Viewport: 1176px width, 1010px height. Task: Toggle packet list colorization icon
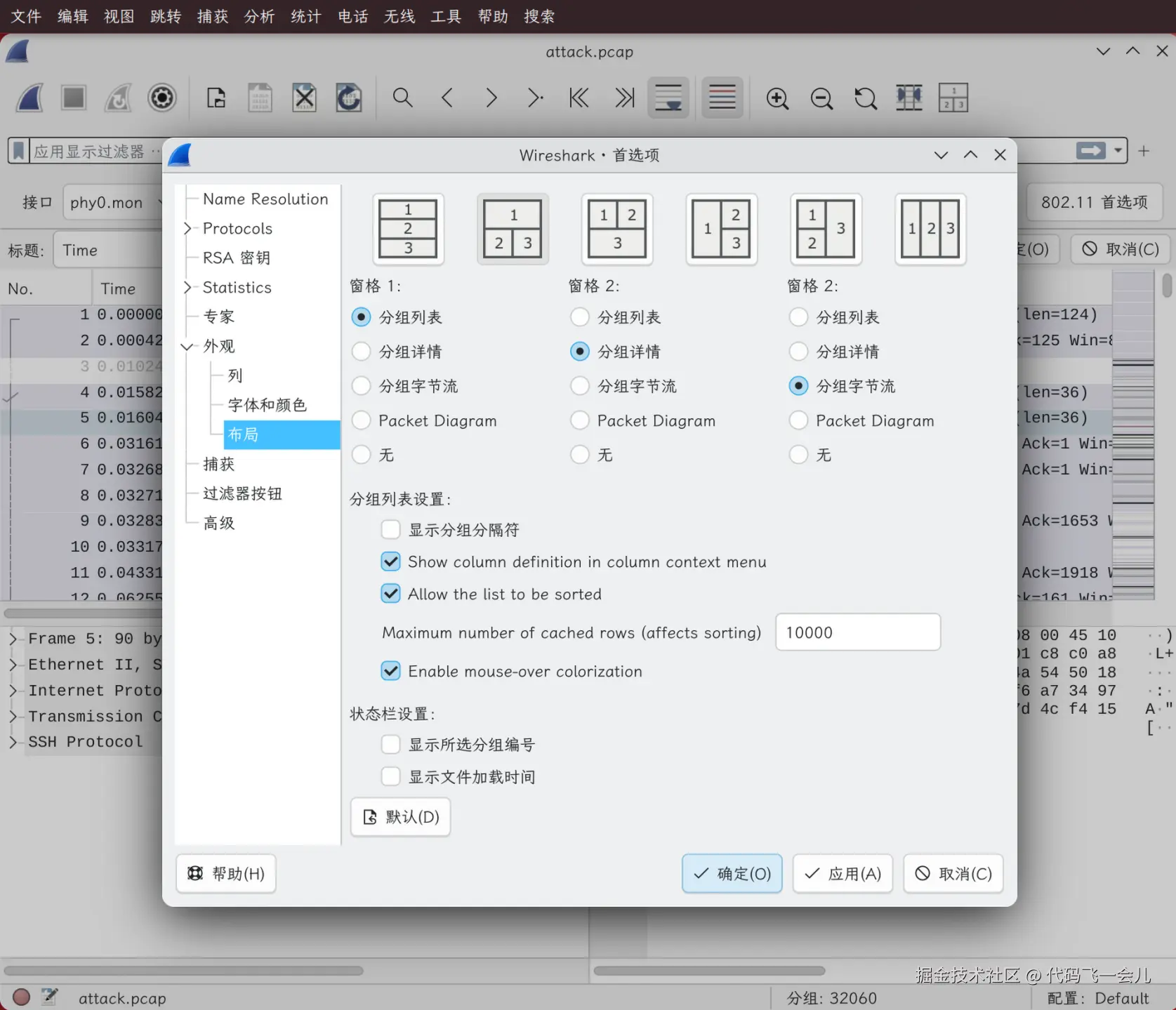pyautogui.click(x=722, y=98)
